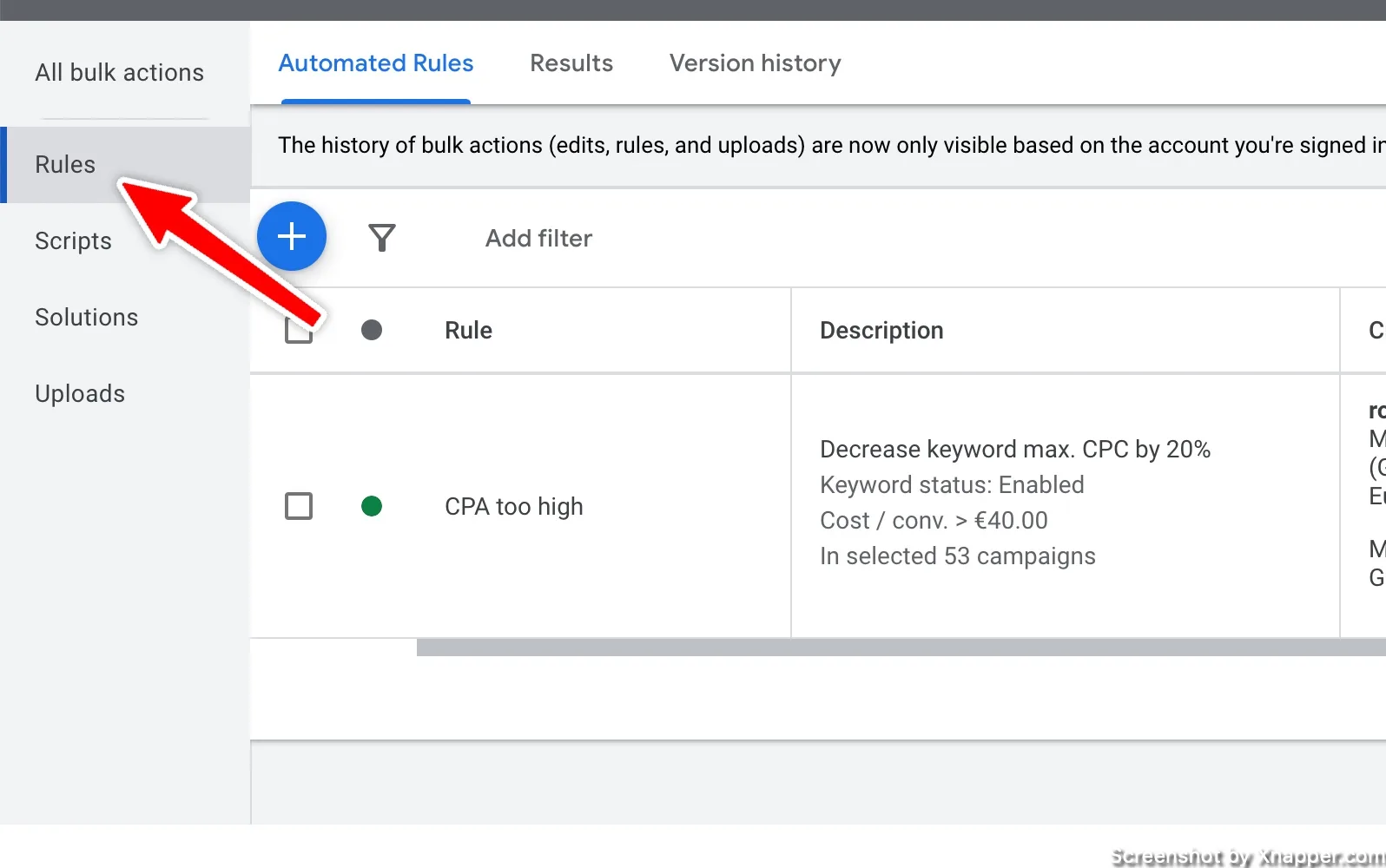Go to Scripts in the sidebar

click(x=73, y=241)
